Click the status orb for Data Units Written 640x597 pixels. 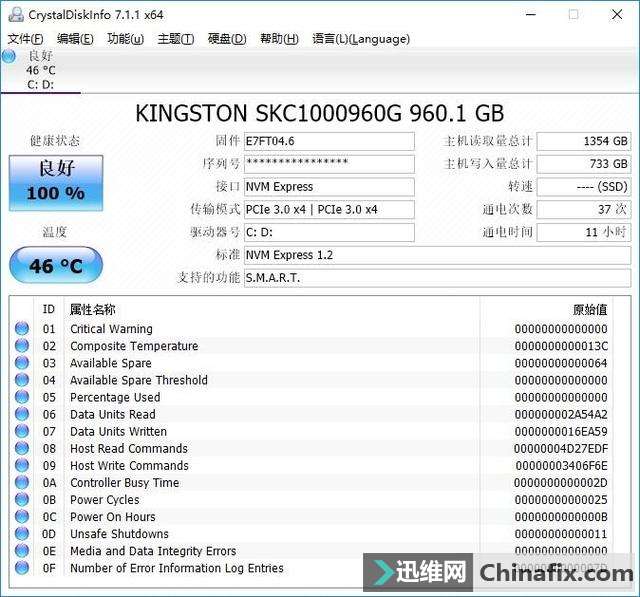(22, 431)
